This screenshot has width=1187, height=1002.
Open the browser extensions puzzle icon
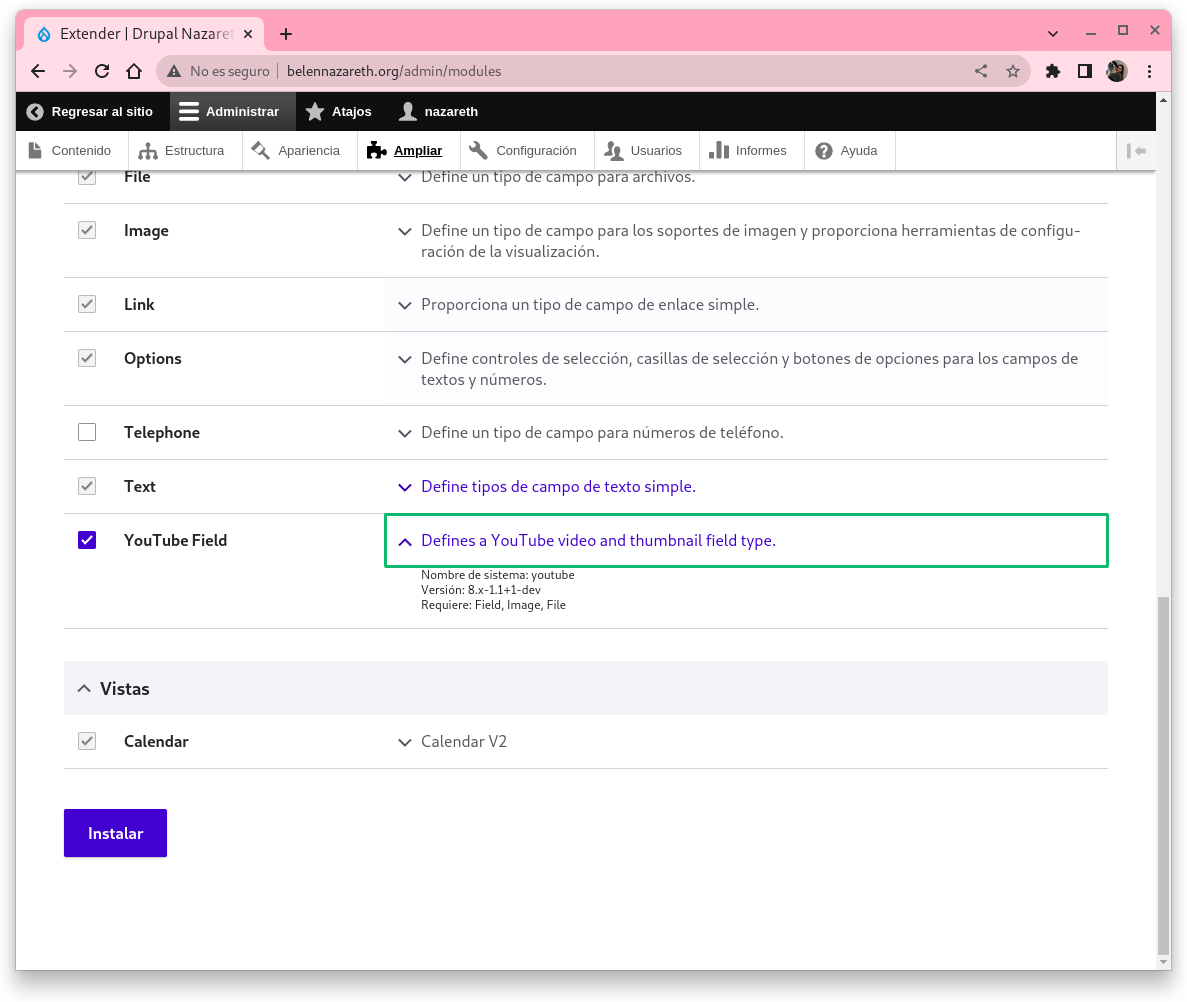click(1052, 71)
